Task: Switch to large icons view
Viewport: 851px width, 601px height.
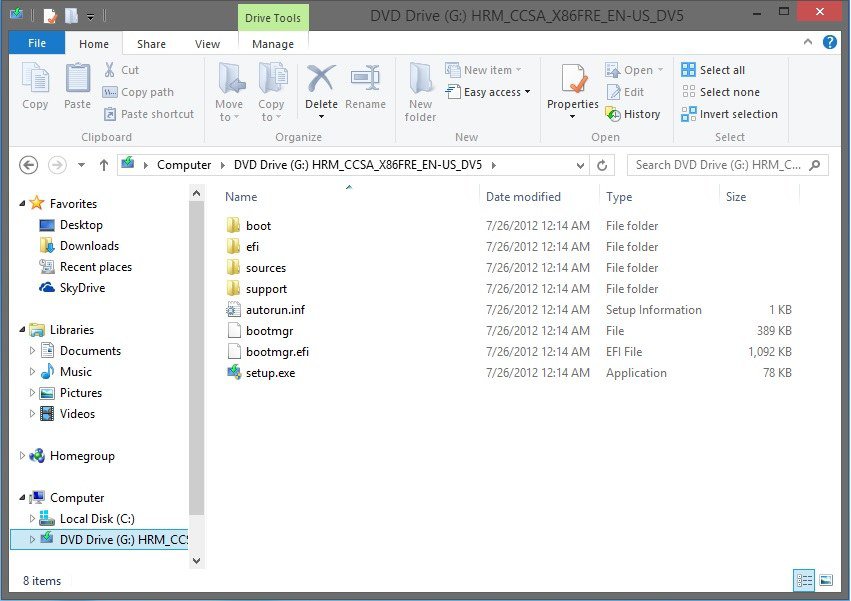Action: click(826, 580)
